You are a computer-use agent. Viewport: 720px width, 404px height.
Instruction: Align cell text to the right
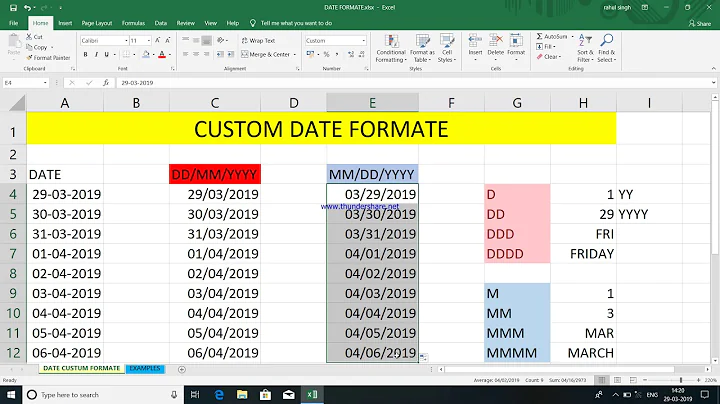click(207, 54)
